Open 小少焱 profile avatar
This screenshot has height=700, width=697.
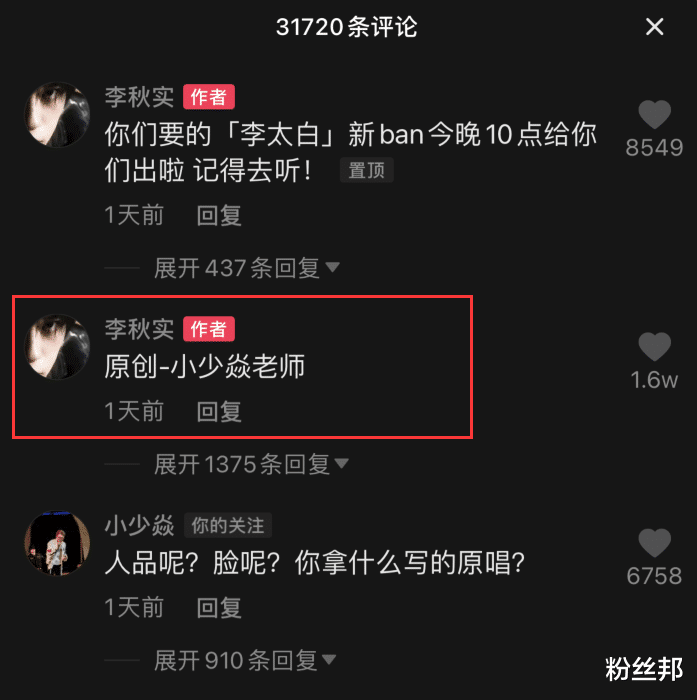[x=57, y=543]
